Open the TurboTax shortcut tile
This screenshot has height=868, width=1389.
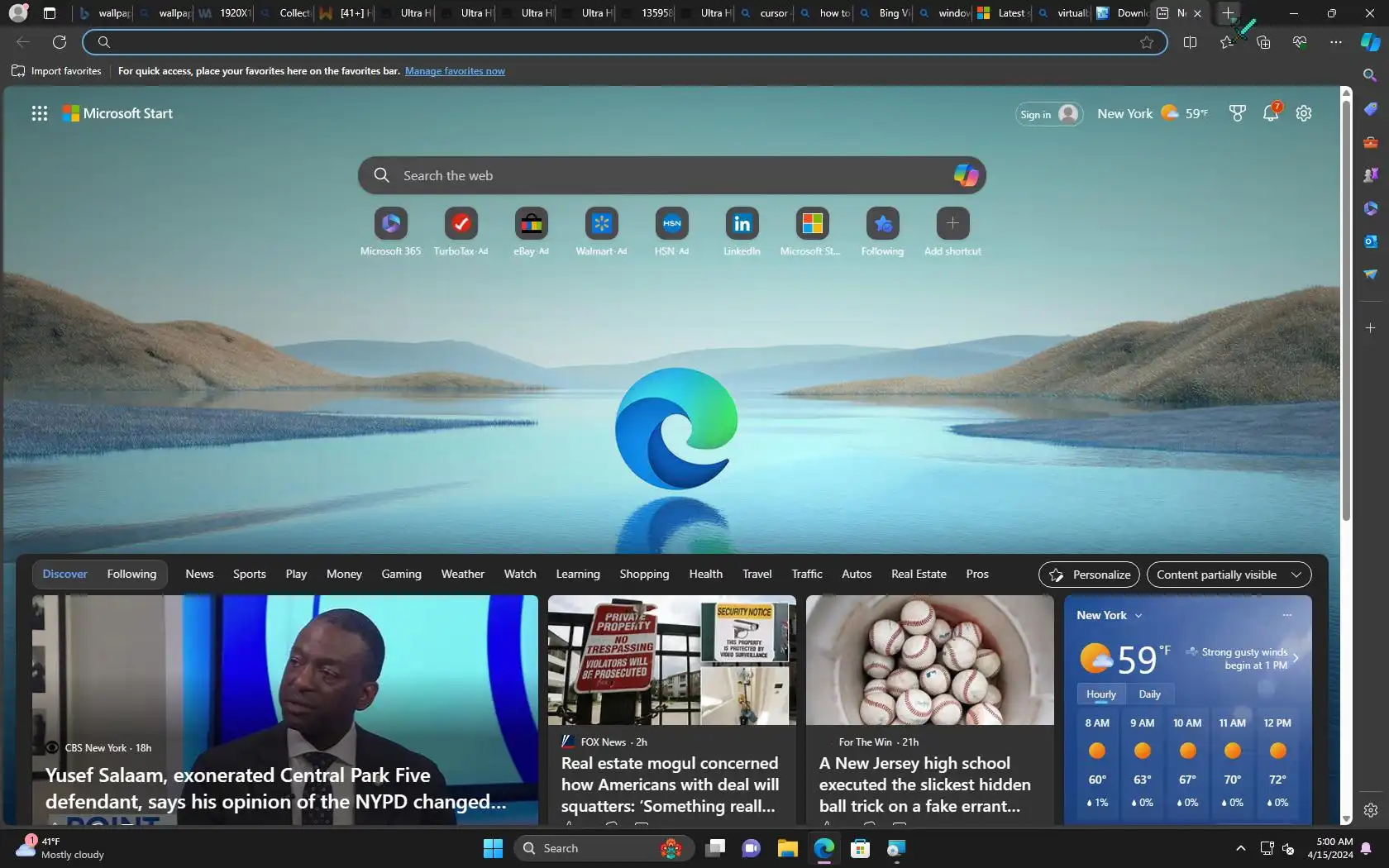point(461,231)
